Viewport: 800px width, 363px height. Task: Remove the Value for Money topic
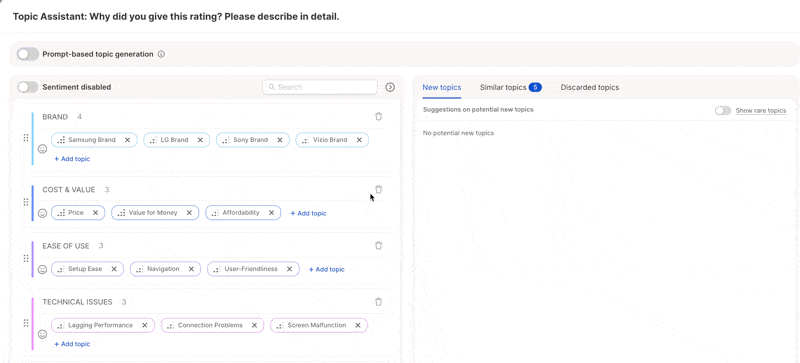pyautogui.click(x=189, y=213)
